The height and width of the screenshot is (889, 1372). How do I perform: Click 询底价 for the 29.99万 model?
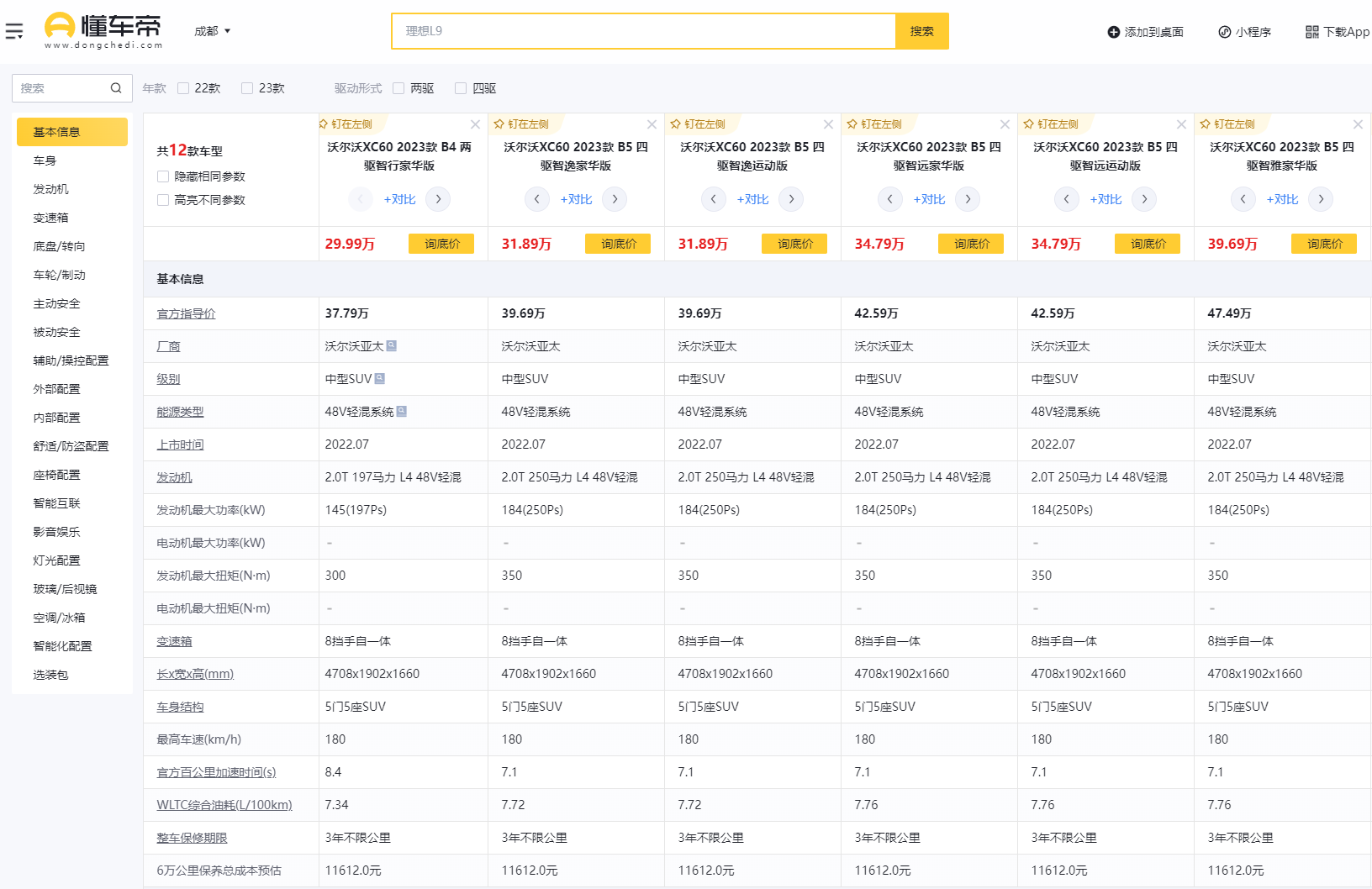point(441,244)
